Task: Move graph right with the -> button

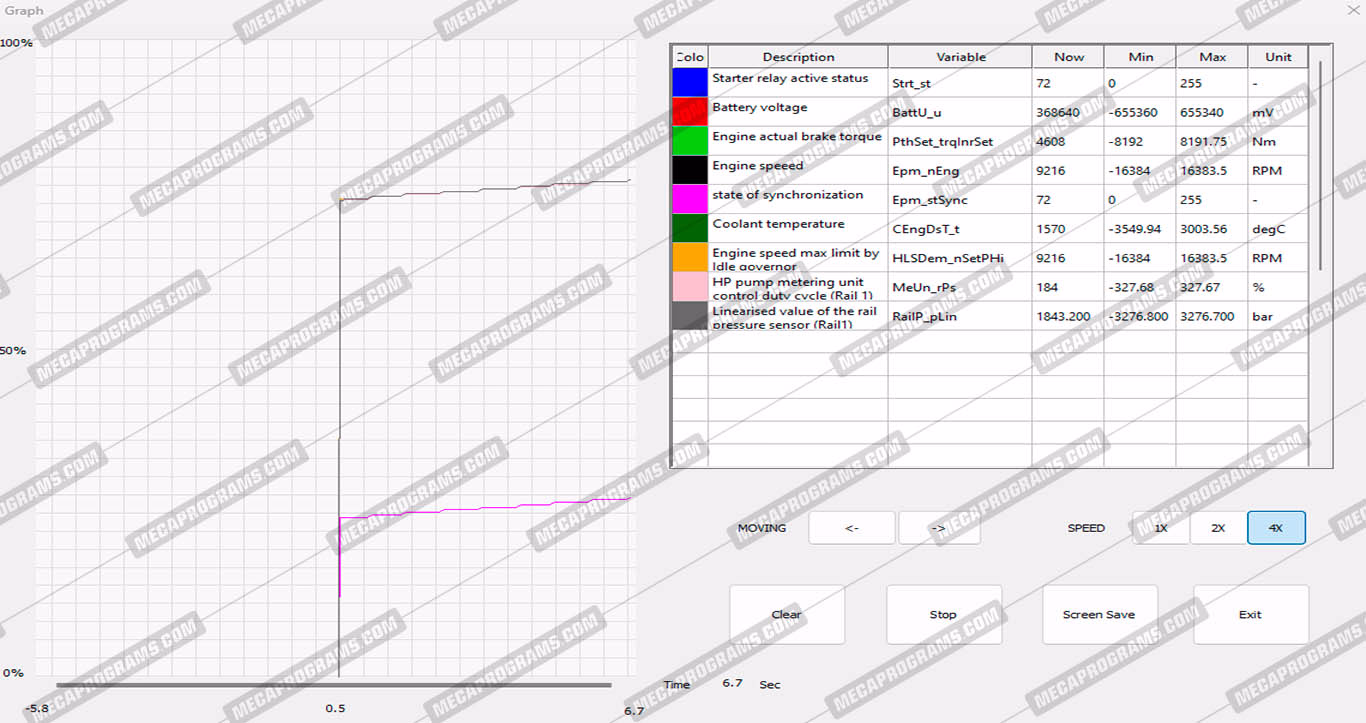Action: [x=938, y=528]
